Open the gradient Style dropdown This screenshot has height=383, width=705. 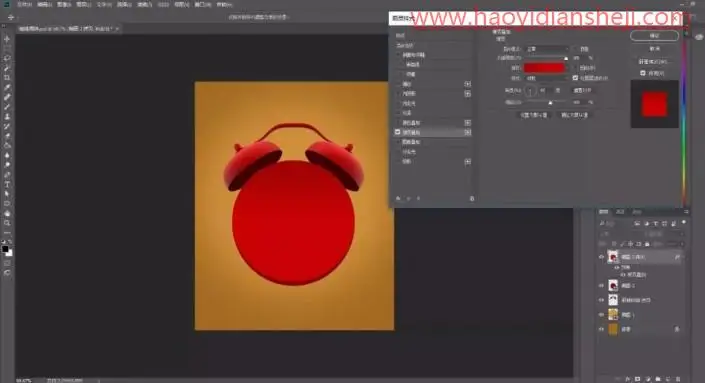tap(547, 78)
